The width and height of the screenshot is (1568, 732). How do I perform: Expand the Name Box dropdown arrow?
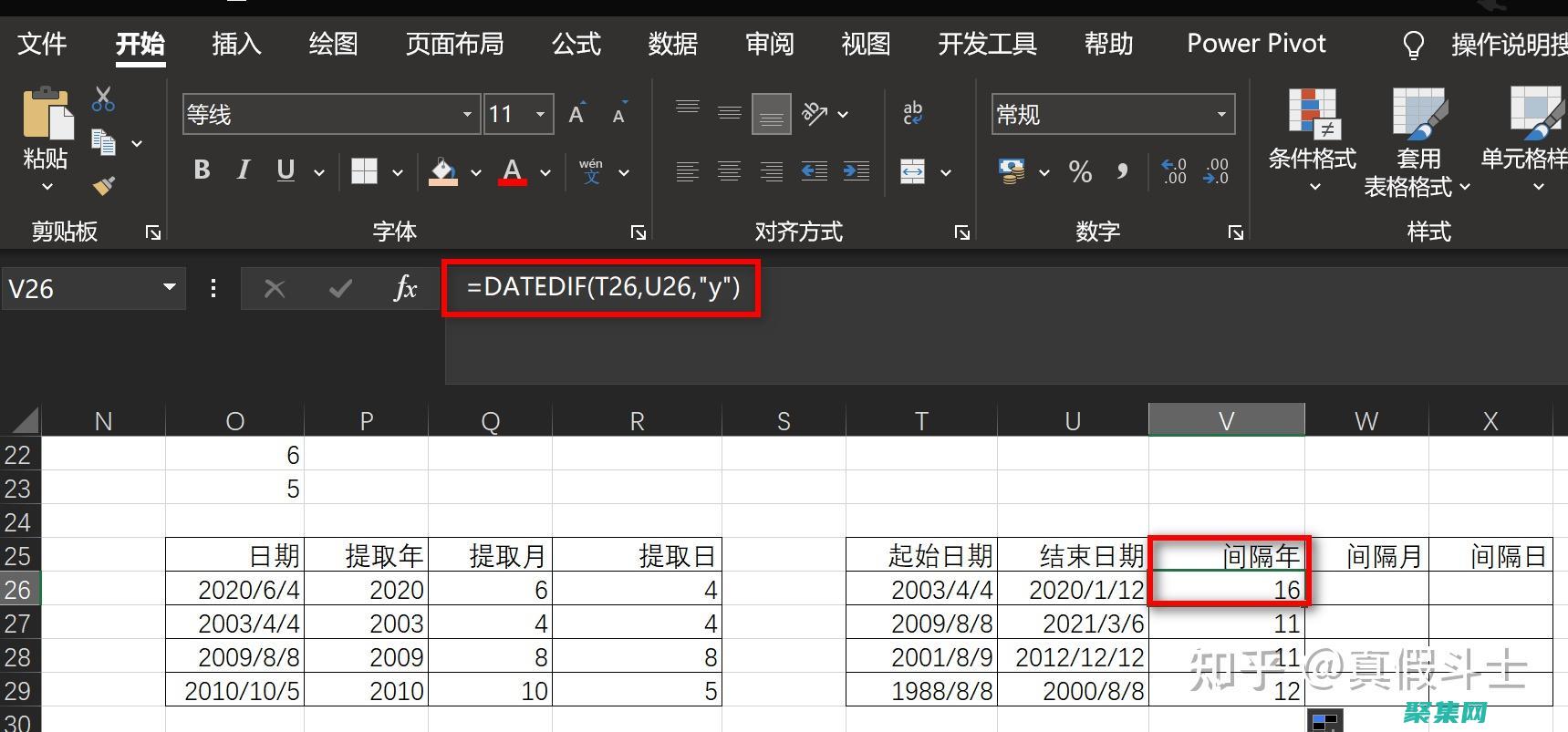coord(169,288)
